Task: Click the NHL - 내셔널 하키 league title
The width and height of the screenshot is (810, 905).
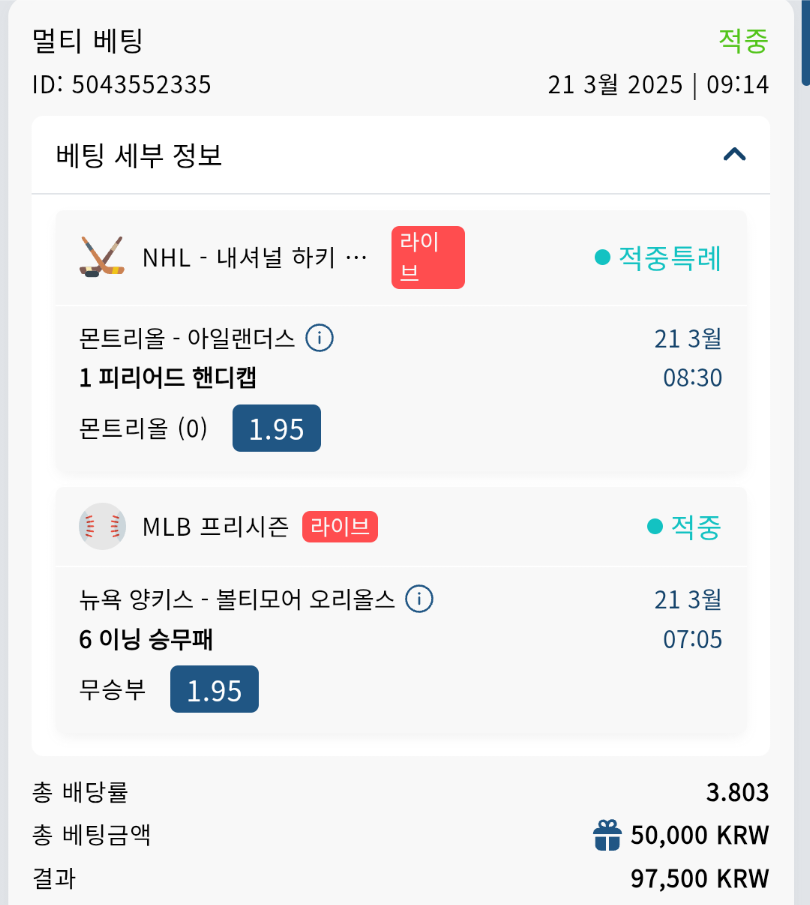Action: (x=255, y=258)
